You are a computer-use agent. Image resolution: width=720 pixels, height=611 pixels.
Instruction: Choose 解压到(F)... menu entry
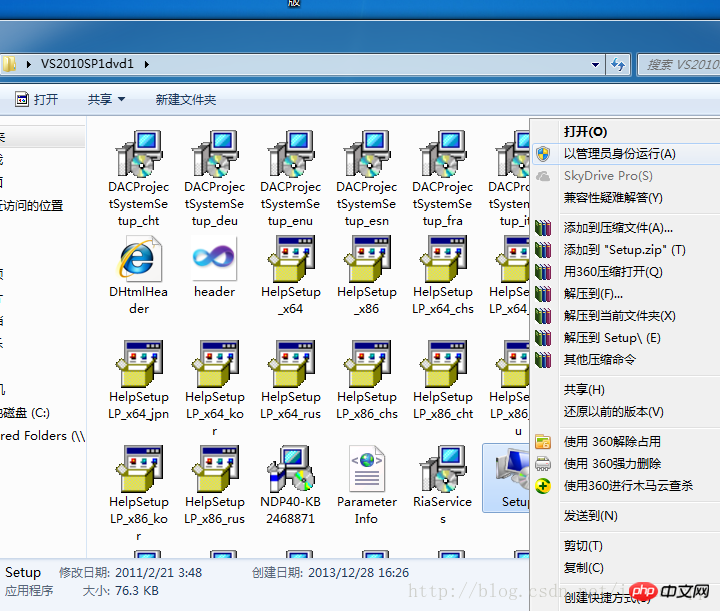[x=593, y=294]
